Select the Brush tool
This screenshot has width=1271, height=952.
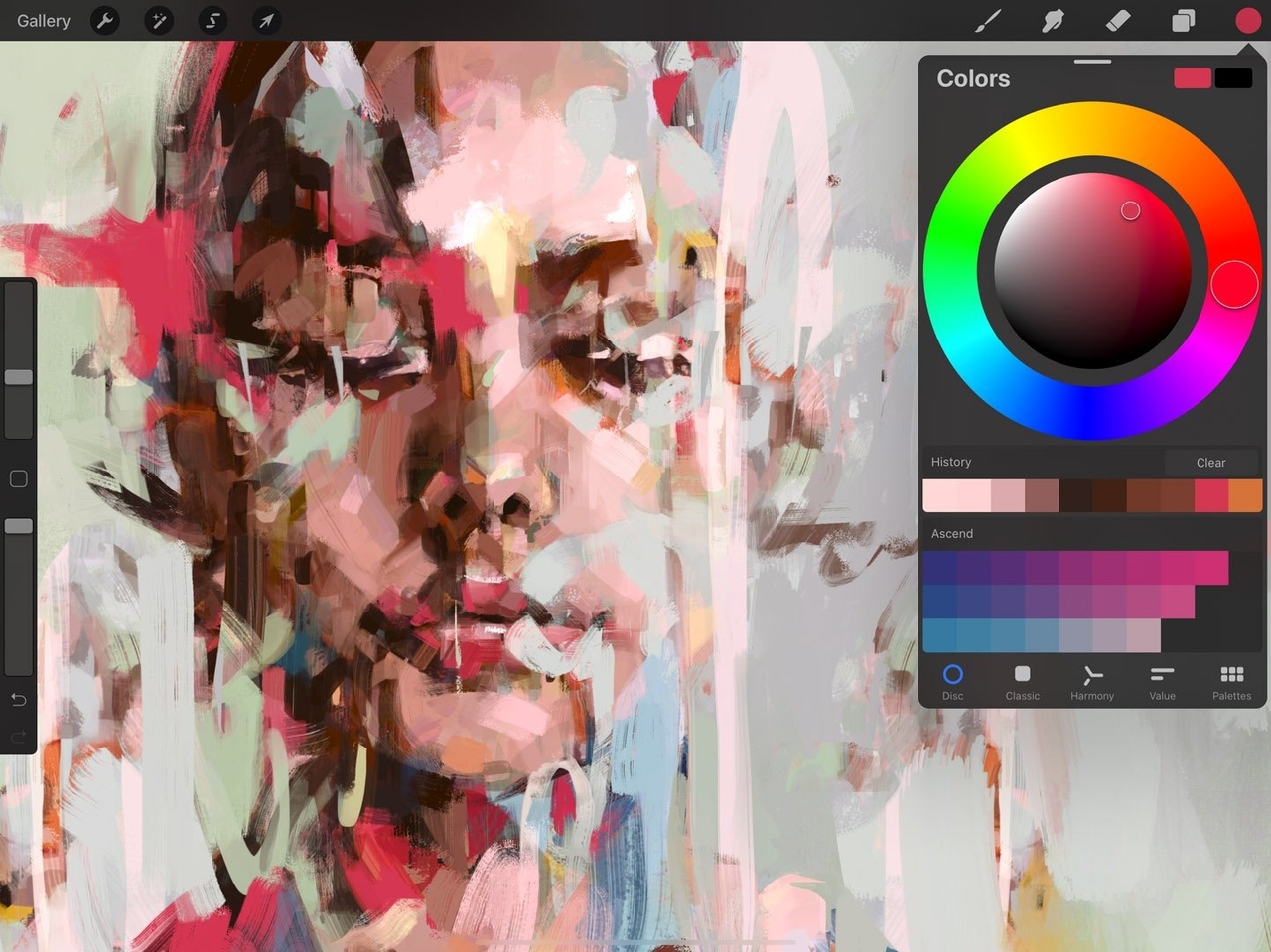click(987, 21)
